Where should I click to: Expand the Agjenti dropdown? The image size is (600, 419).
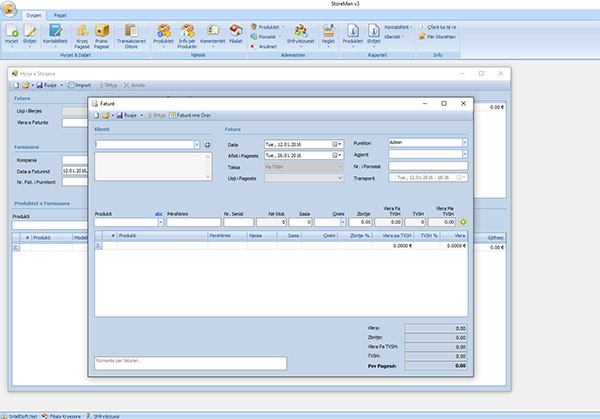tap(465, 154)
